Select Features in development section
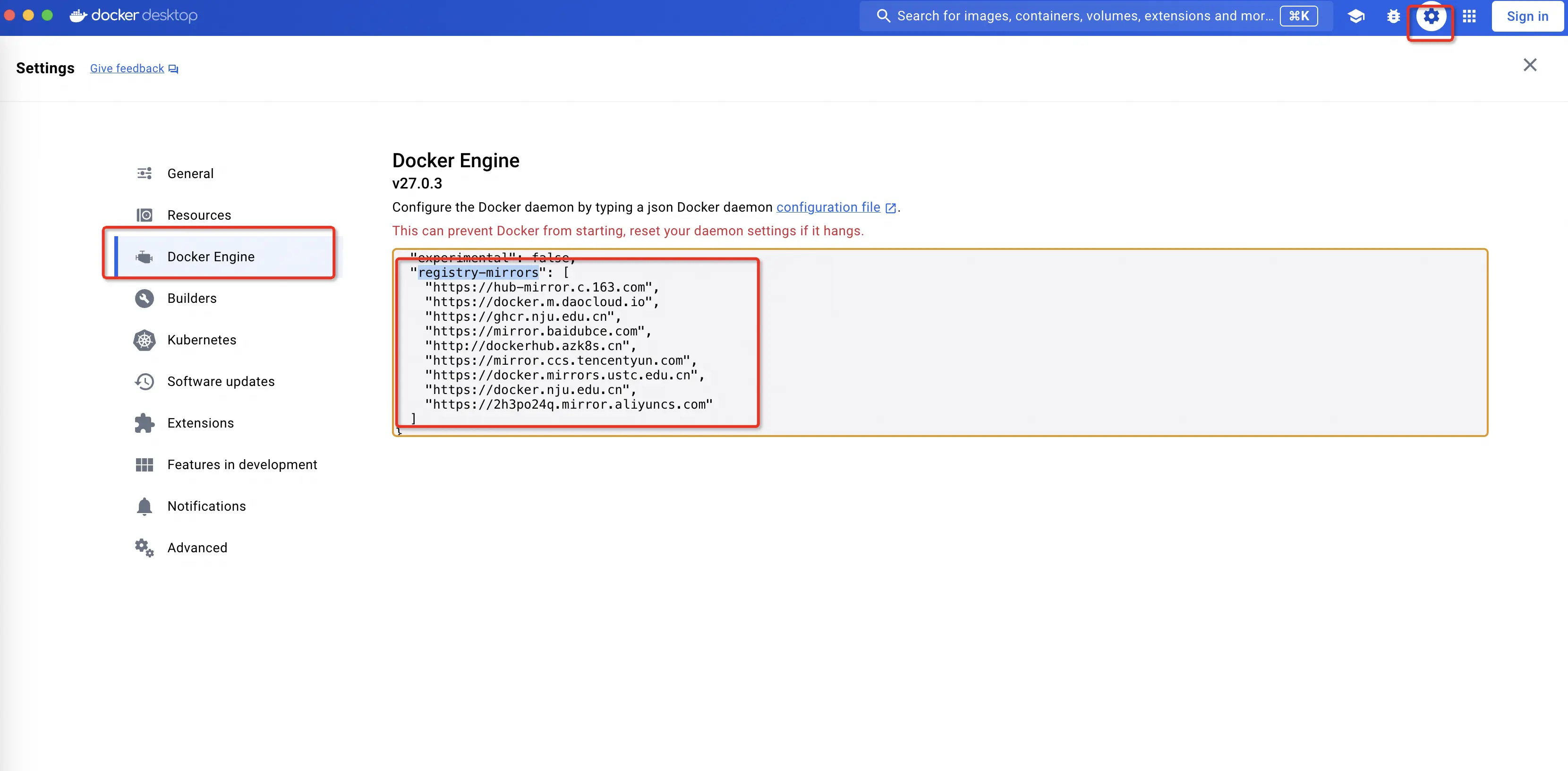Screen dimensions: 1568x771 coord(242,465)
